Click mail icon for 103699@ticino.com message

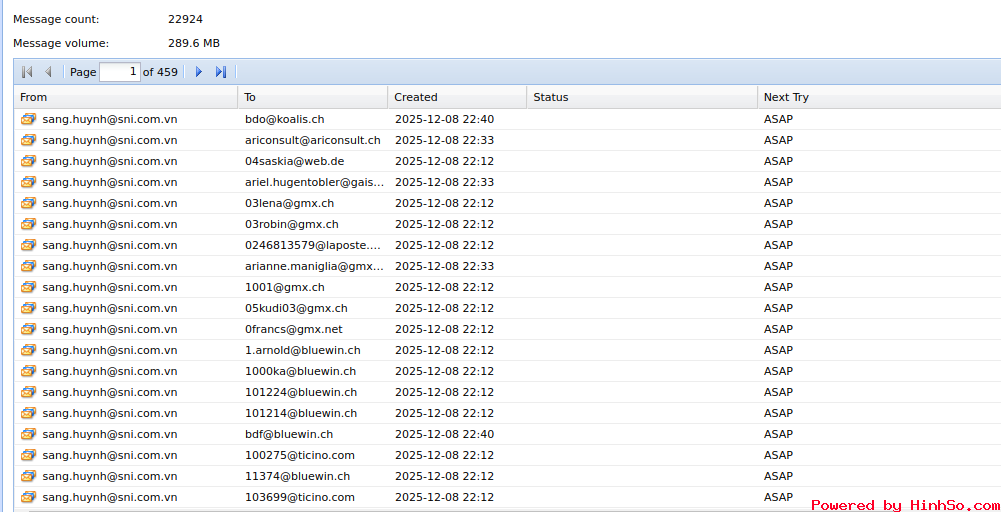pos(28,497)
